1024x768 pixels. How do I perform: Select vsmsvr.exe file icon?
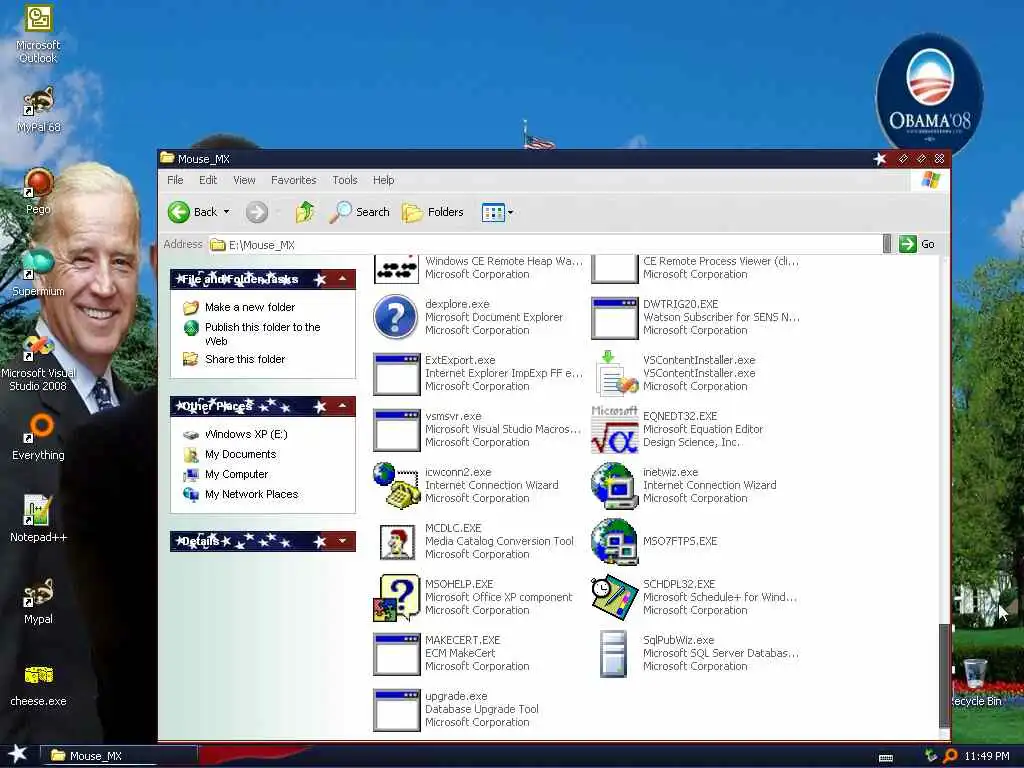click(x=396, y=430)
